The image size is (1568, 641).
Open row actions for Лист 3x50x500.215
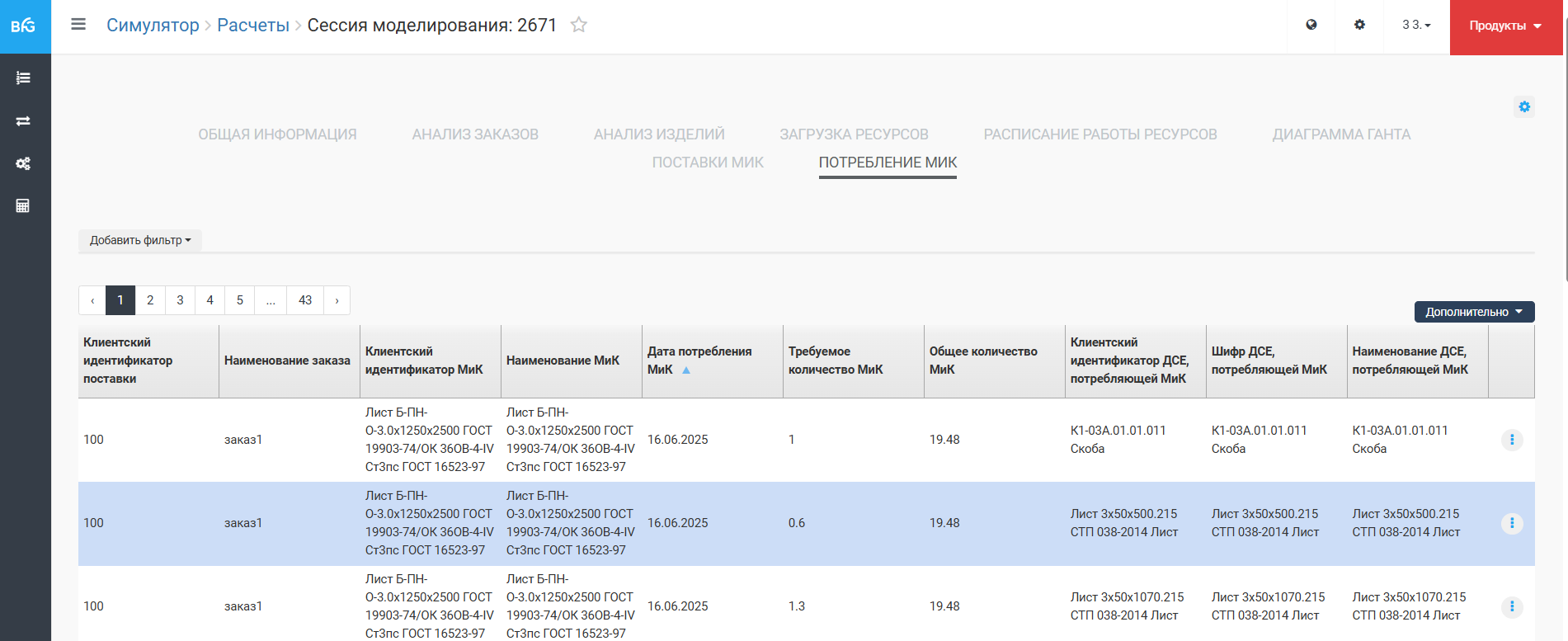(x=1512, y=523)
